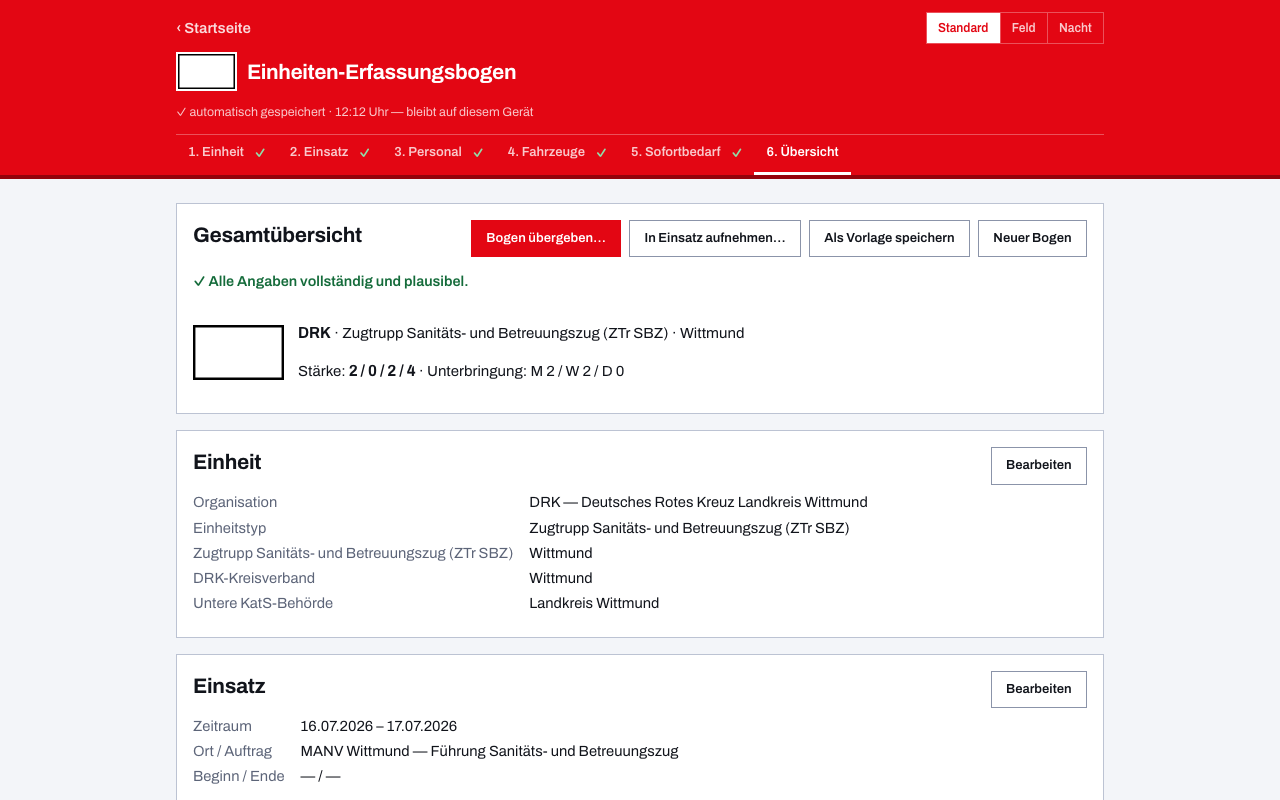Open the 2. Einsatz step tab
Screen dimensions: 1280x800
coord(329,152)
